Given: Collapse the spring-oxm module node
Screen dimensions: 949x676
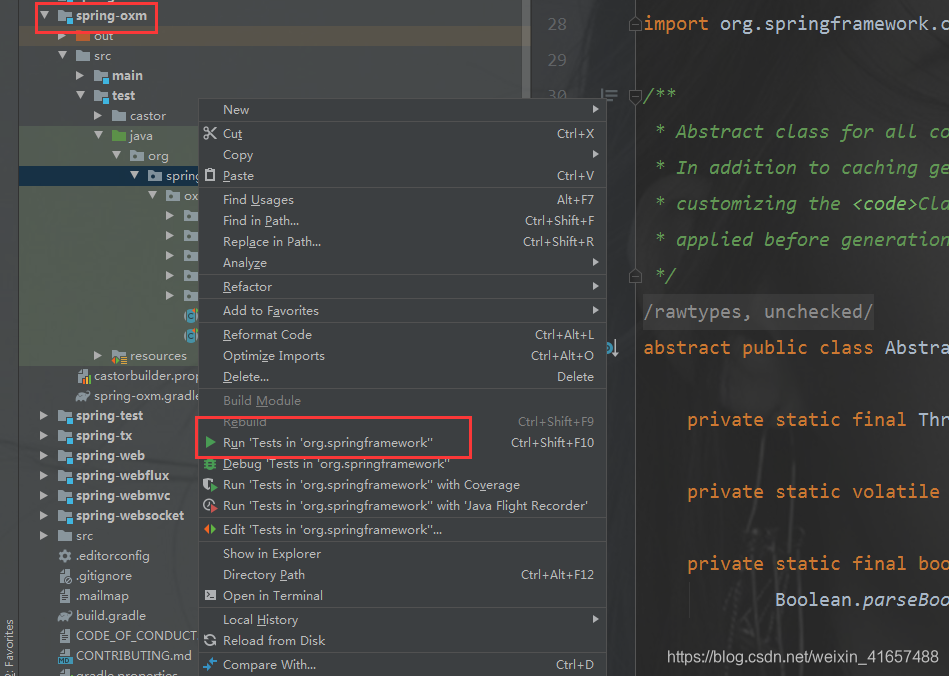Looking at the screenshot, I should point(45,15).
